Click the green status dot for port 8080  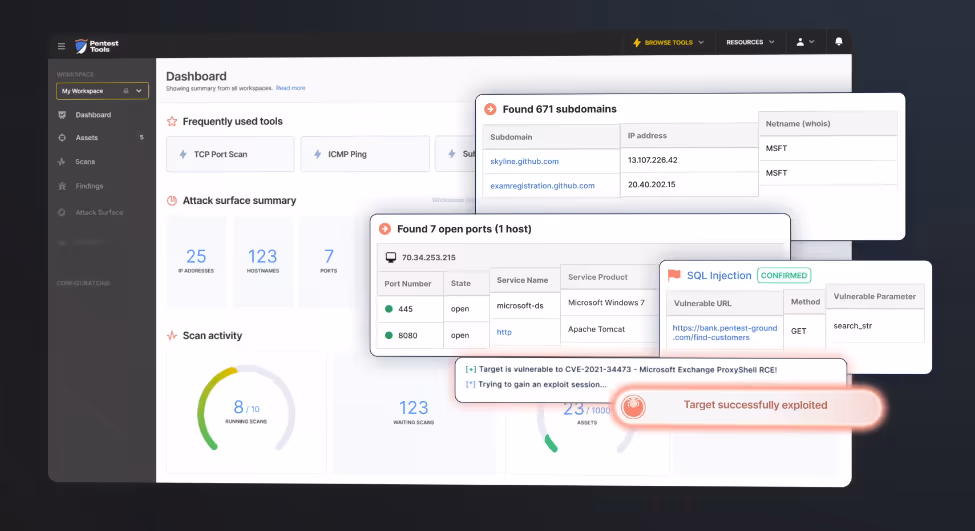coord(389,335)
